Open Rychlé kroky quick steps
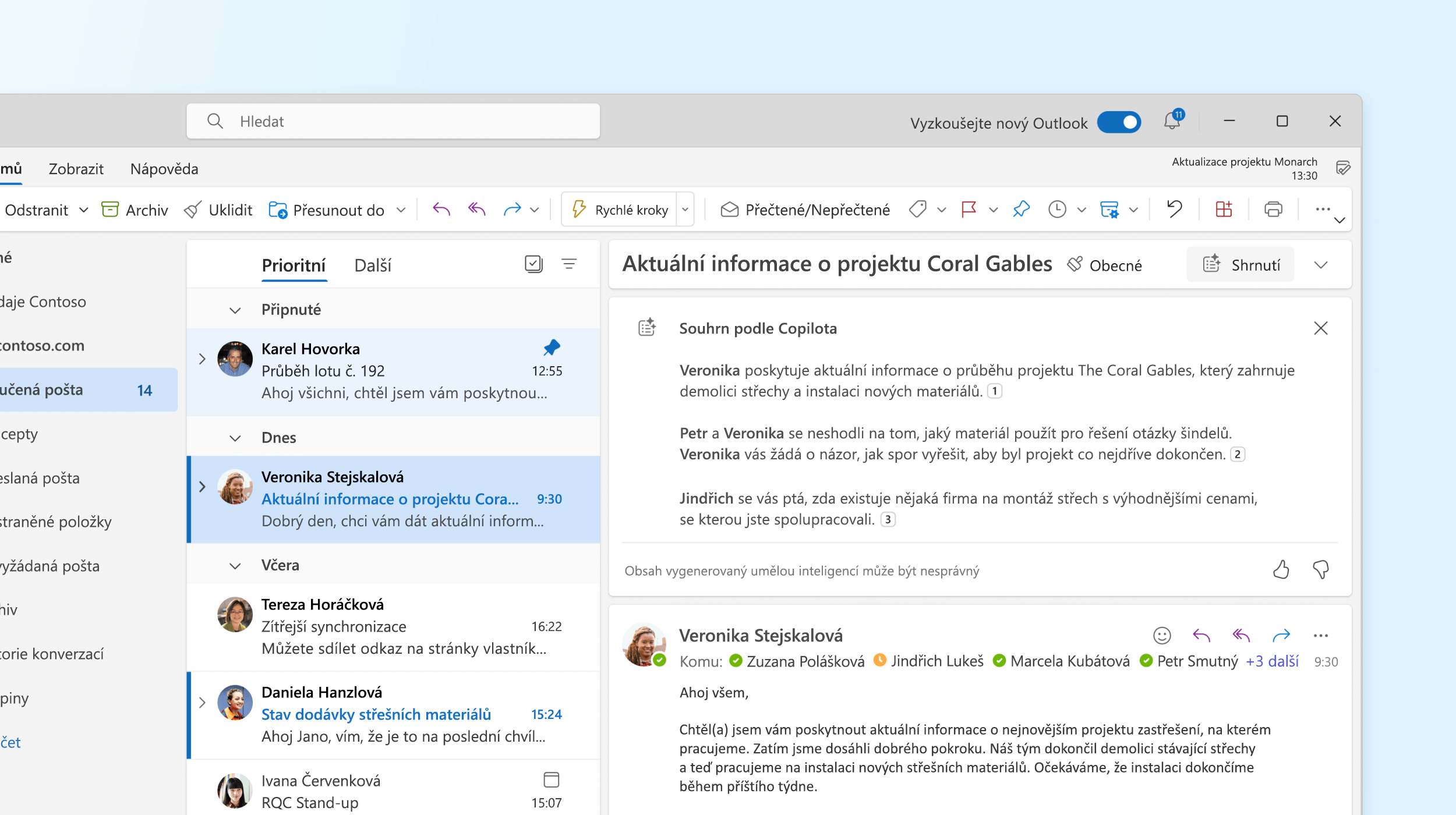 [619, 210]
